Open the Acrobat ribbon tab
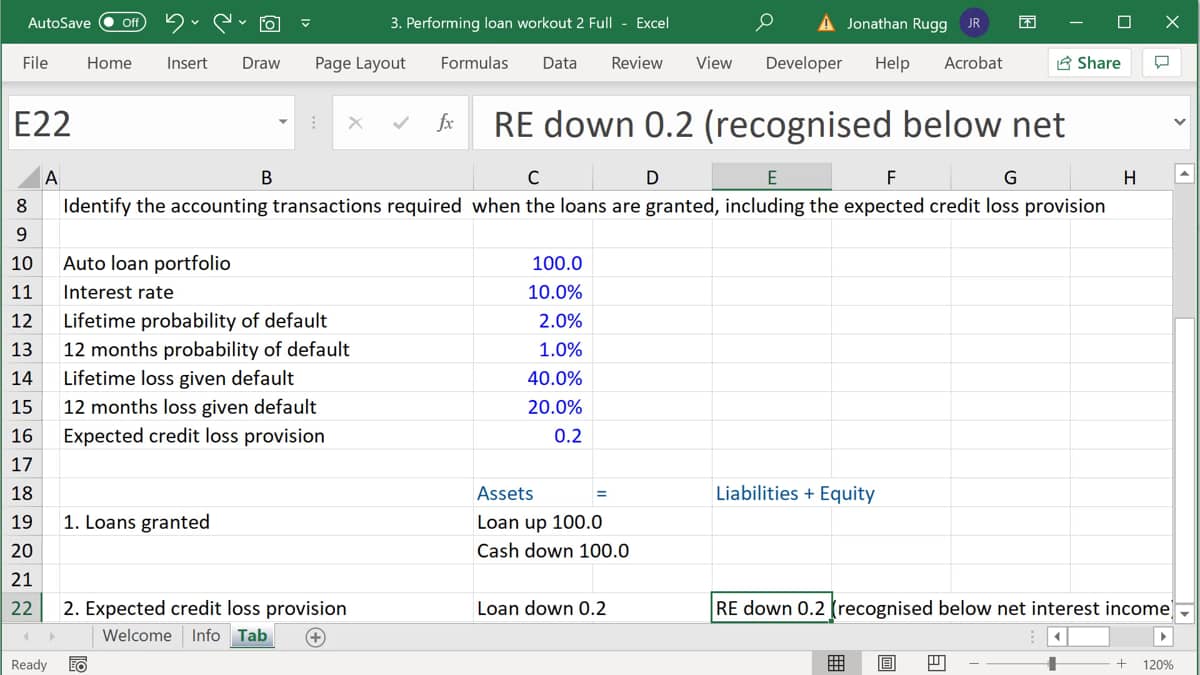The height and width of the screenshot is (675, 1200). [x=973, y=62]
